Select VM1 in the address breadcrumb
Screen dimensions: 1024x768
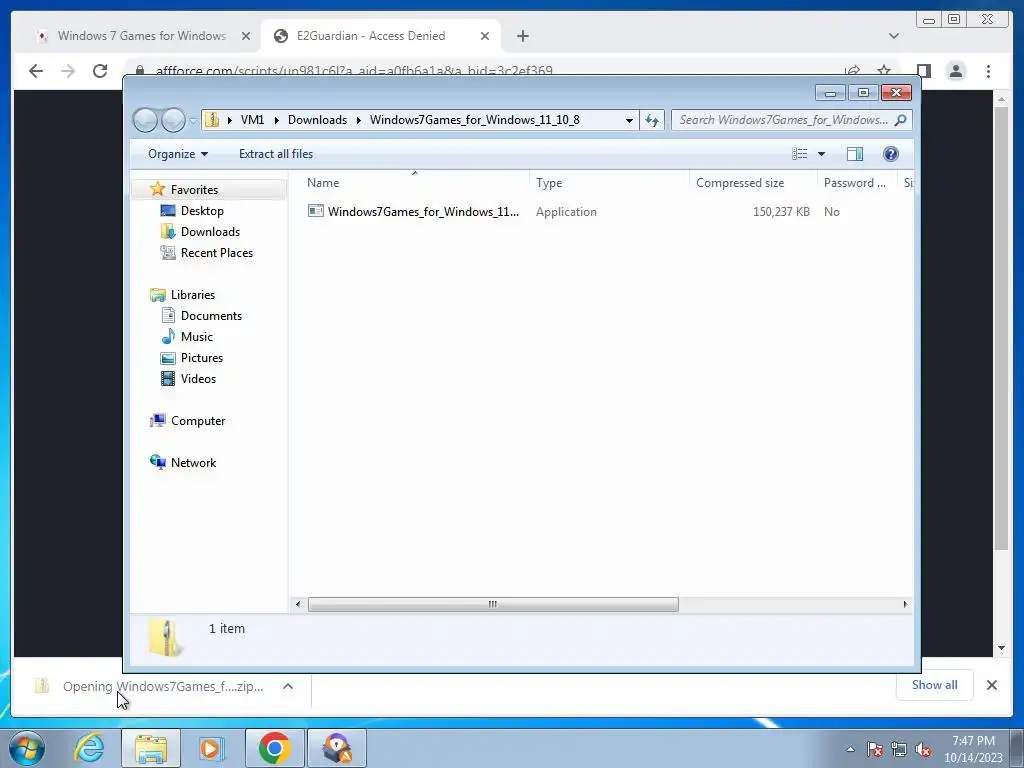pos(252,120)
